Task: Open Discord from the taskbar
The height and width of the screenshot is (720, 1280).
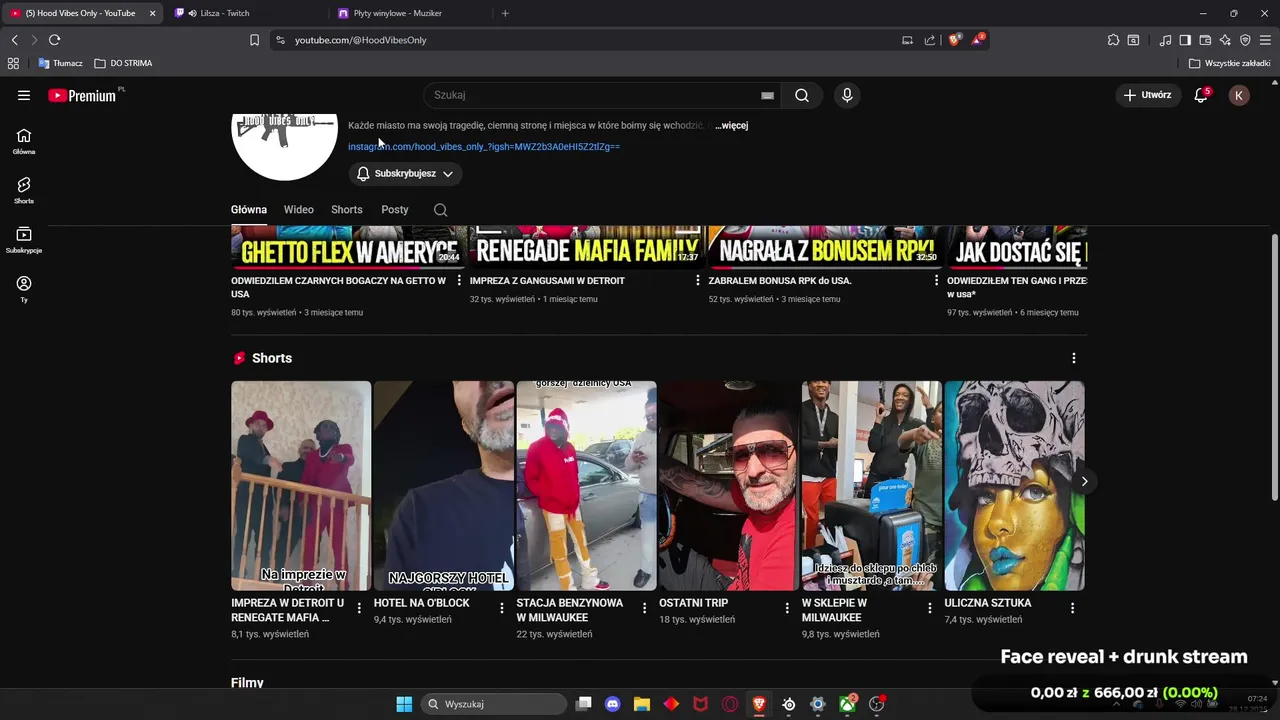Action: point(613,704)
